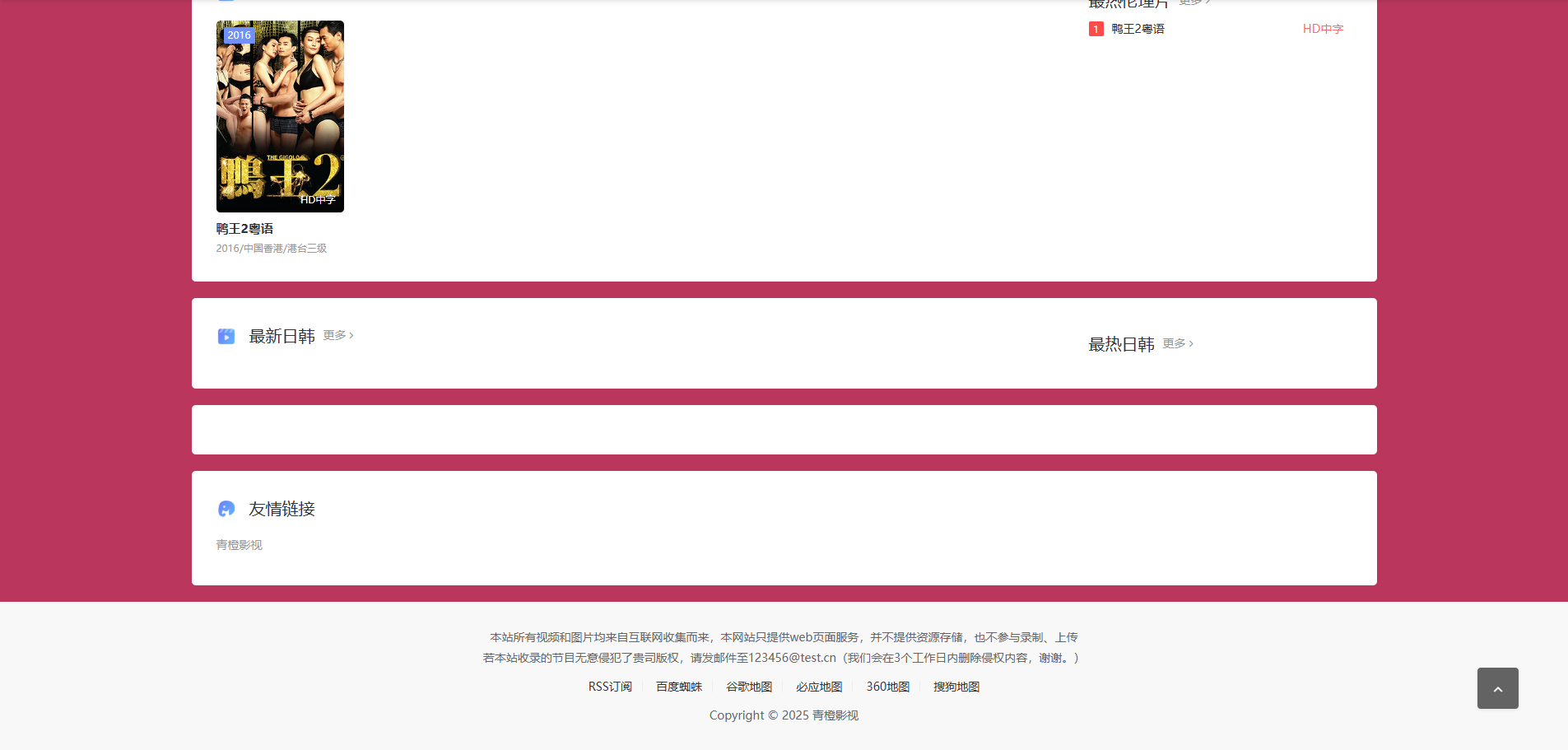This screenshot has height=750, width=1568.
Task: Click the 最新日韩 section heading
Action: (281, 336)
